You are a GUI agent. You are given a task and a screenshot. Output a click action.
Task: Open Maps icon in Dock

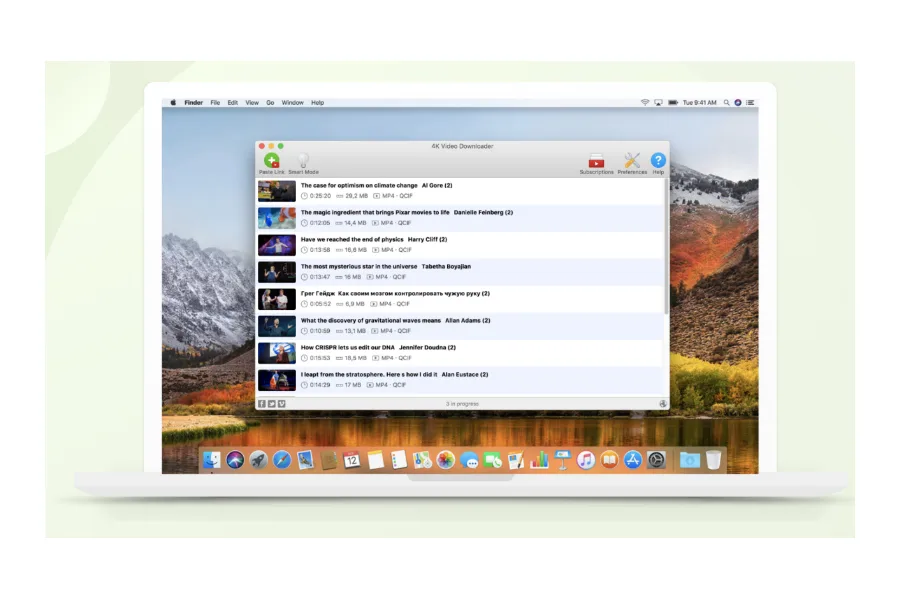[x=422, y=460]
